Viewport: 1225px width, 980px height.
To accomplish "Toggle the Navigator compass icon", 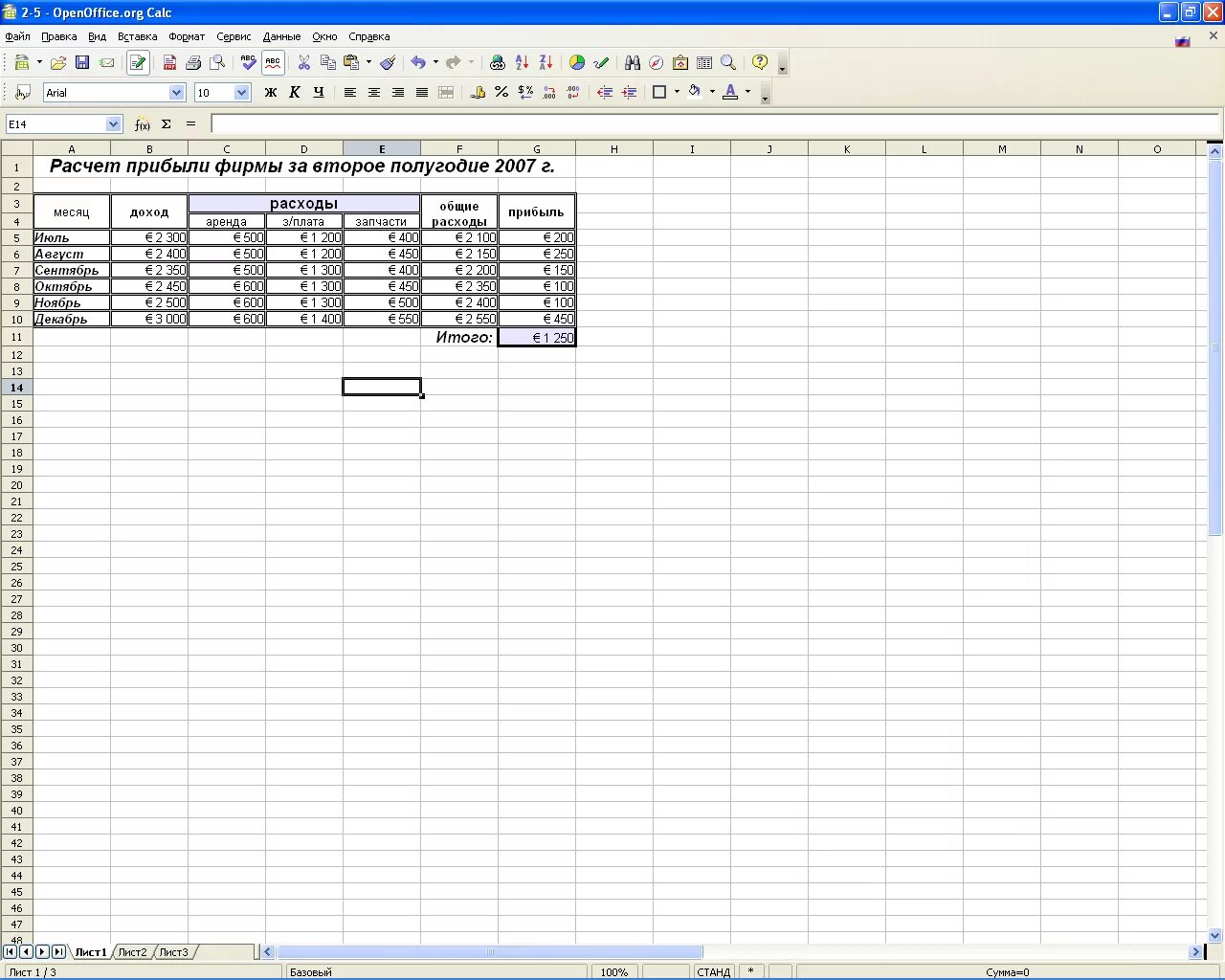I will [656, 62].
